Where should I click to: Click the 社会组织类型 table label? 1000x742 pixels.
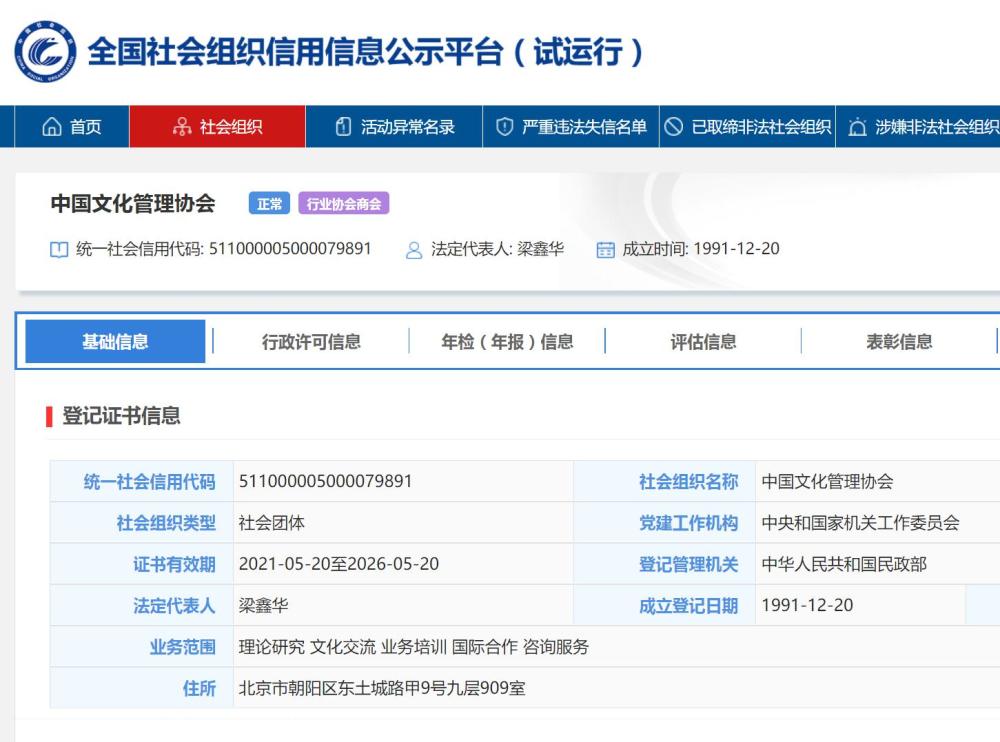point(166,523)
